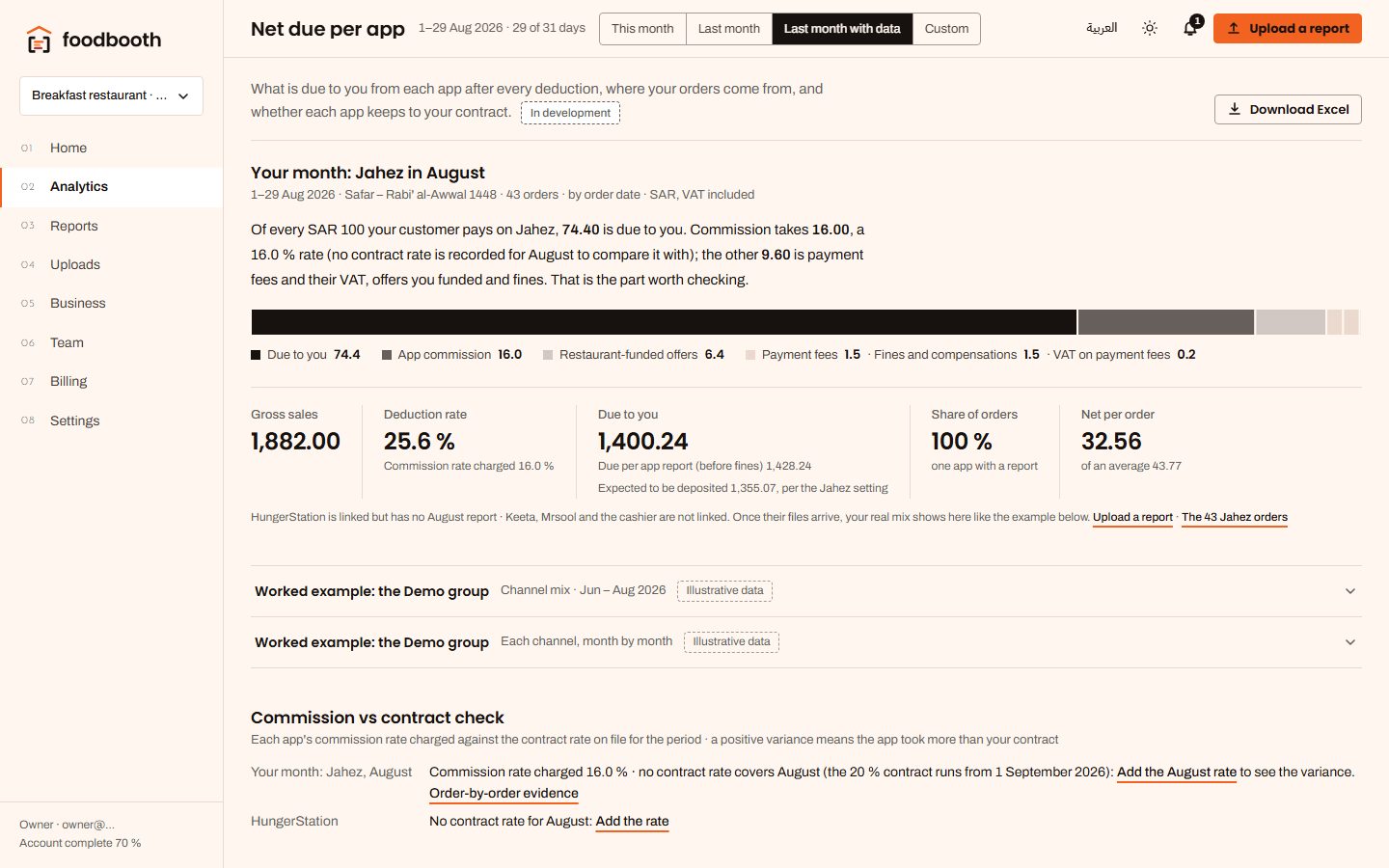Click the In development badge
This screenshot has width=1389, height=868.
[570, 113]
